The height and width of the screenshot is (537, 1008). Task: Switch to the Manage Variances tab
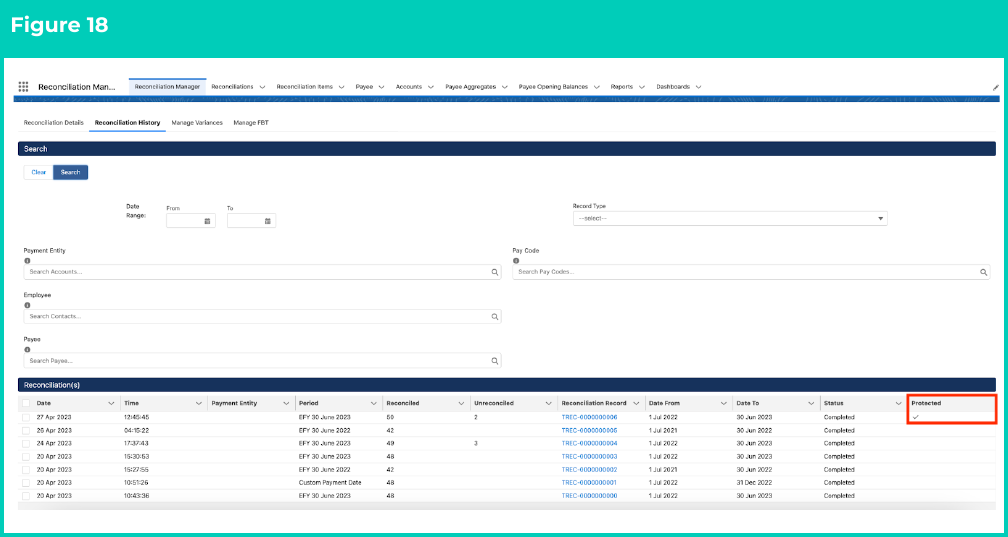tap(197, 122)
